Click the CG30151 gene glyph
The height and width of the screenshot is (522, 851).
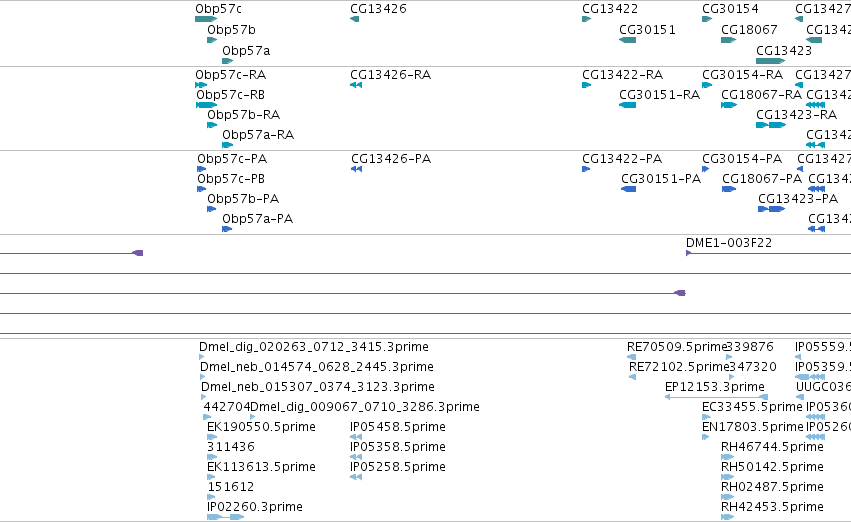coord(627,40)
